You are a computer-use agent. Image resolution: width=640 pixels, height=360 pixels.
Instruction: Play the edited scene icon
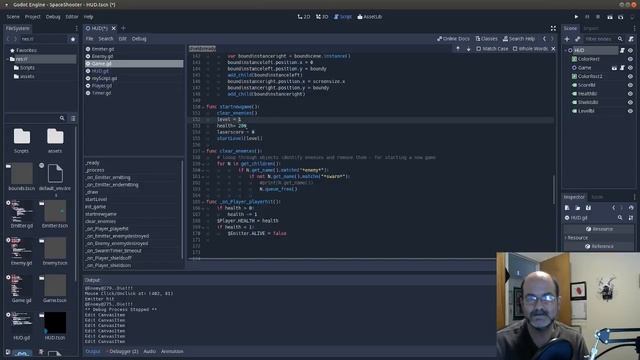pos(609,17)
